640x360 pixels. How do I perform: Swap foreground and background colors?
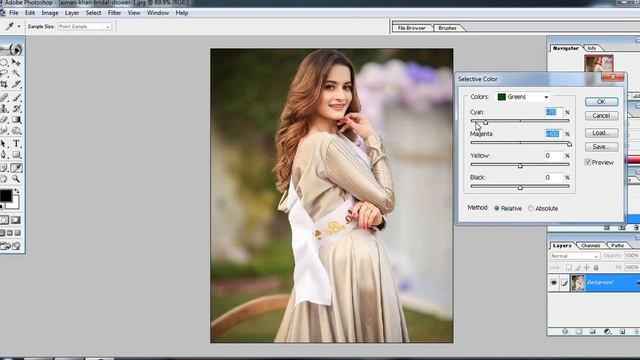17,191
